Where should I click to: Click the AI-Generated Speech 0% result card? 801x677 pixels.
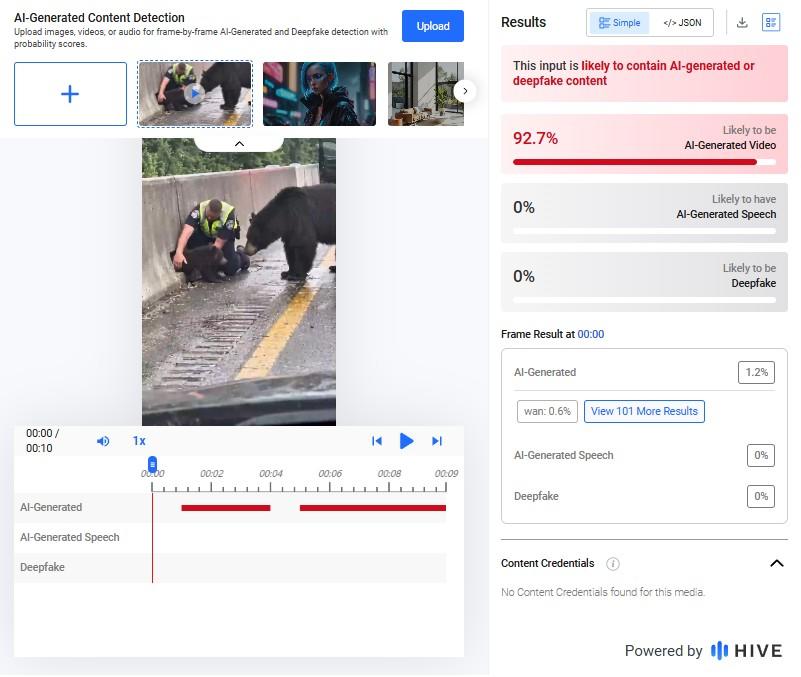tap(644, 213)
